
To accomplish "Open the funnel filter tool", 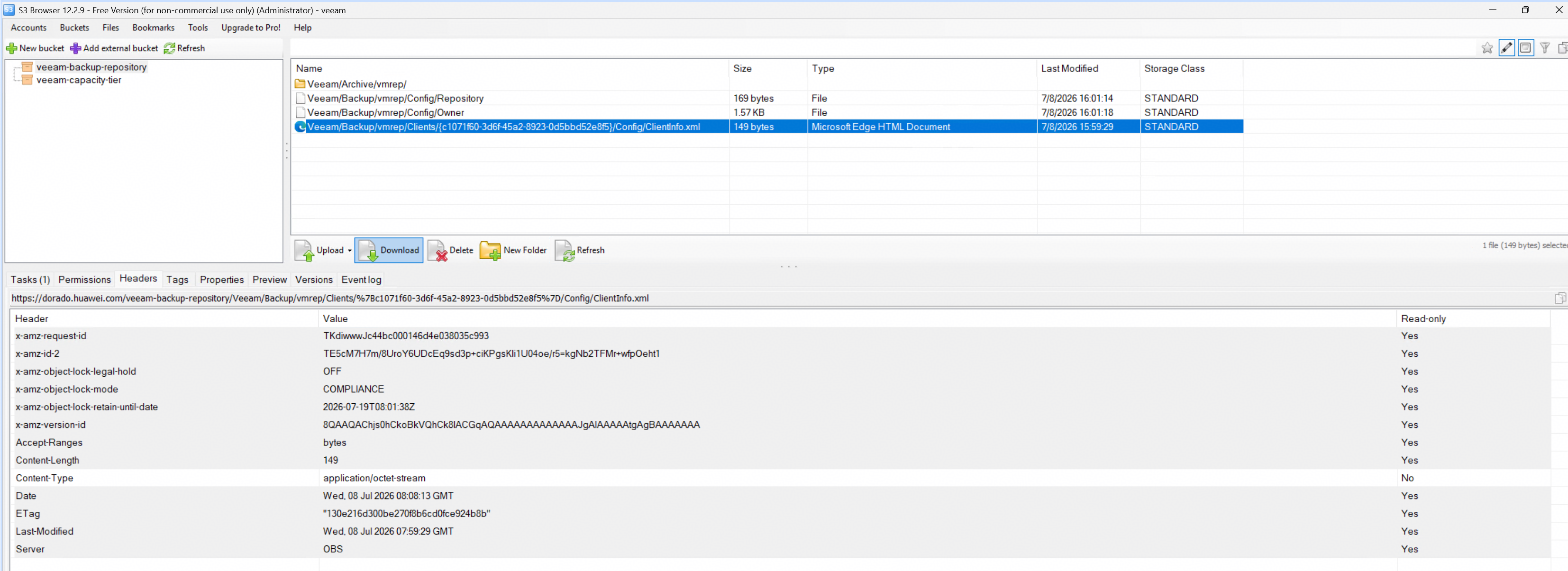I will pyautogui.click(x=1545, y=48).
